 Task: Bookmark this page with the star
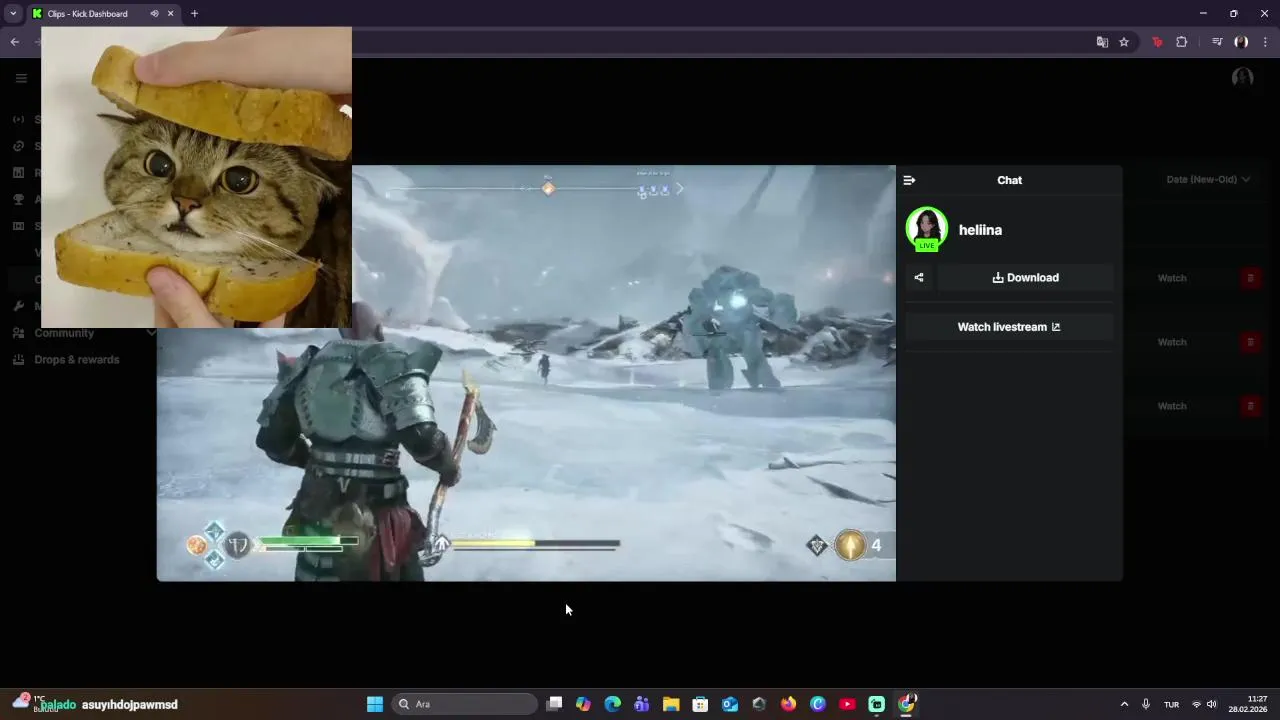tap(1124, 42)
